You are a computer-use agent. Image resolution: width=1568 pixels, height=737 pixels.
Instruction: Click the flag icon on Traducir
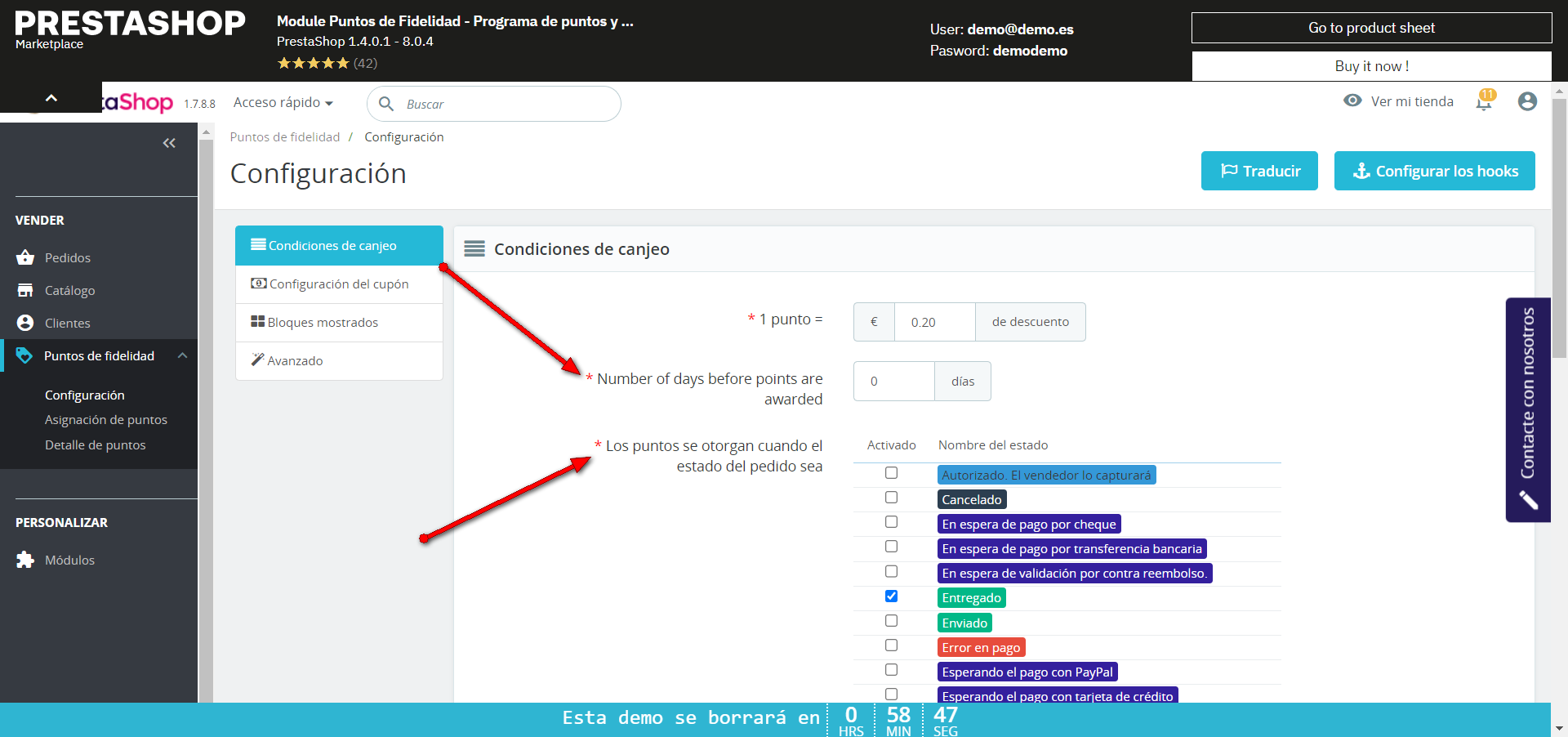point(1229,171)
